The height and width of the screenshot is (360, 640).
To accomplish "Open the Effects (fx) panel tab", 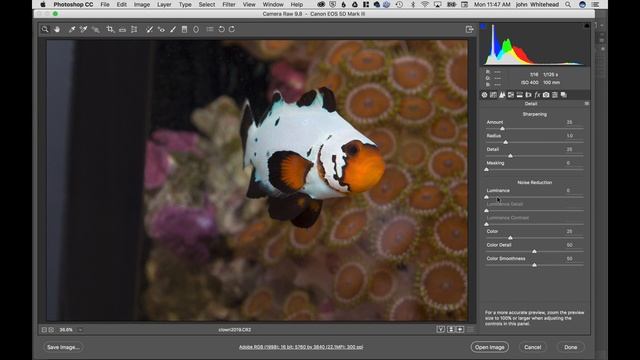I will coord(537,95).
